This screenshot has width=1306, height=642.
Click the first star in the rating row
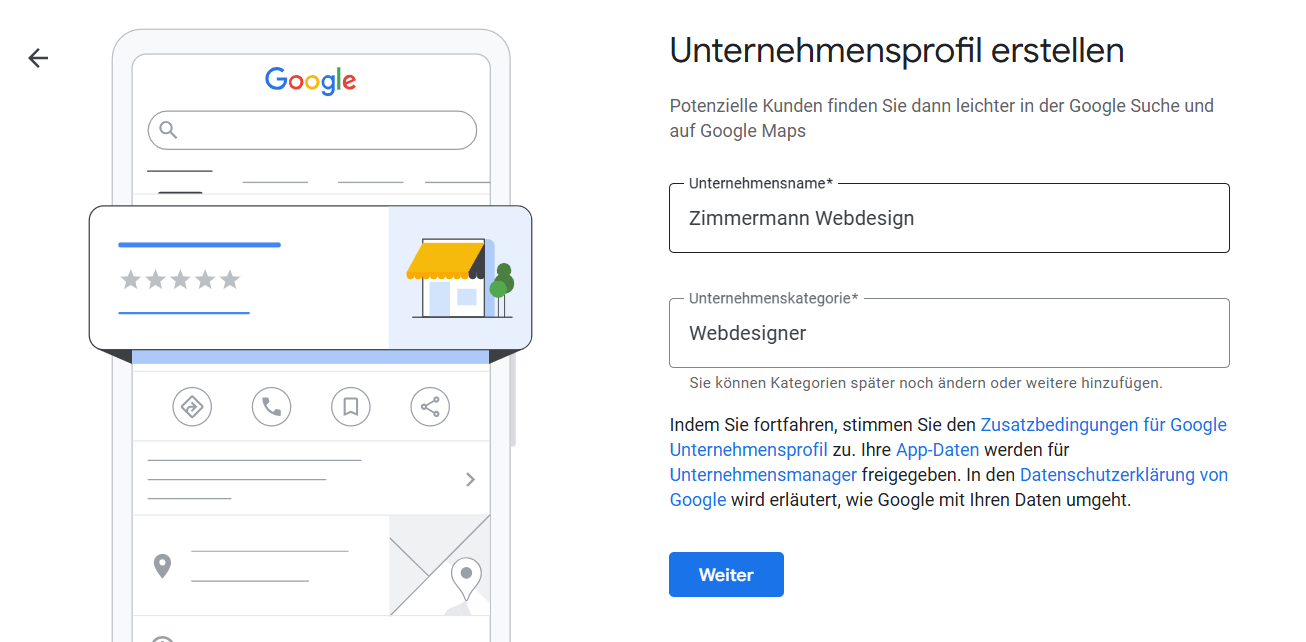131,280
